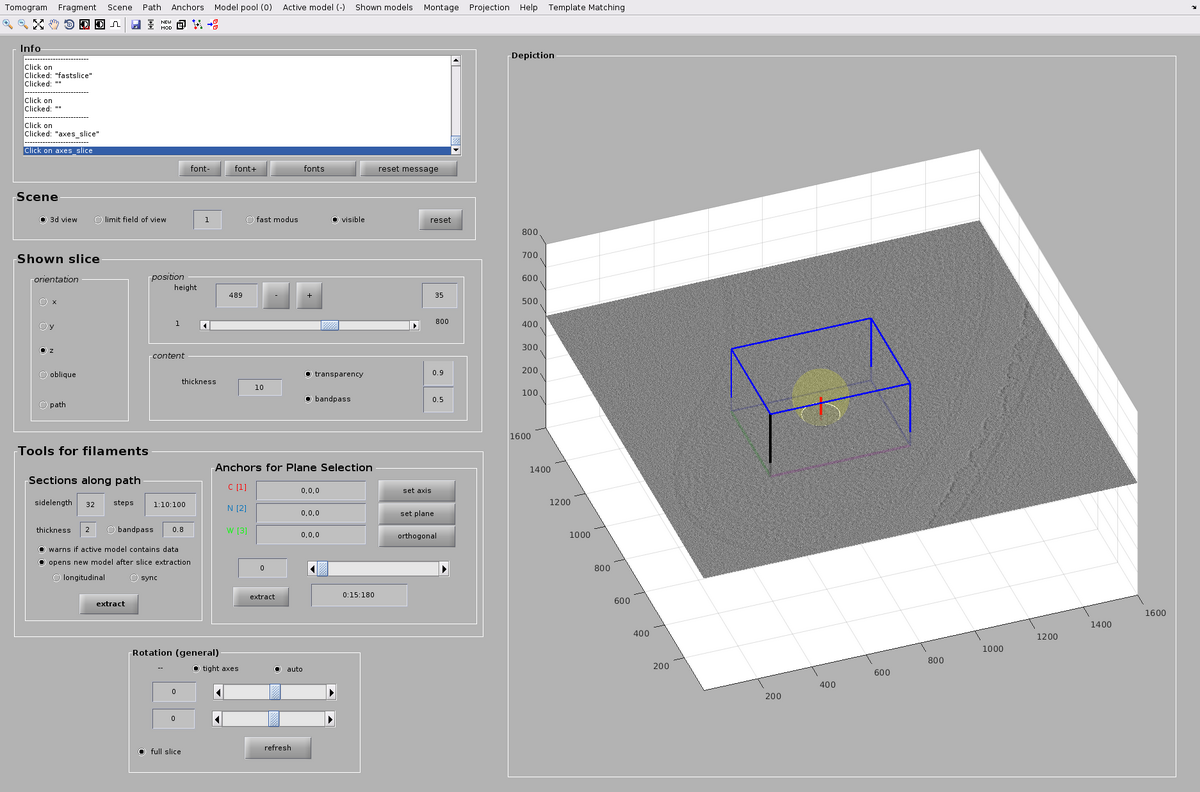Click the save floppy disk icon
Image resolution: width=1200 pixels, height=792 pixels.
click(136, 25)
